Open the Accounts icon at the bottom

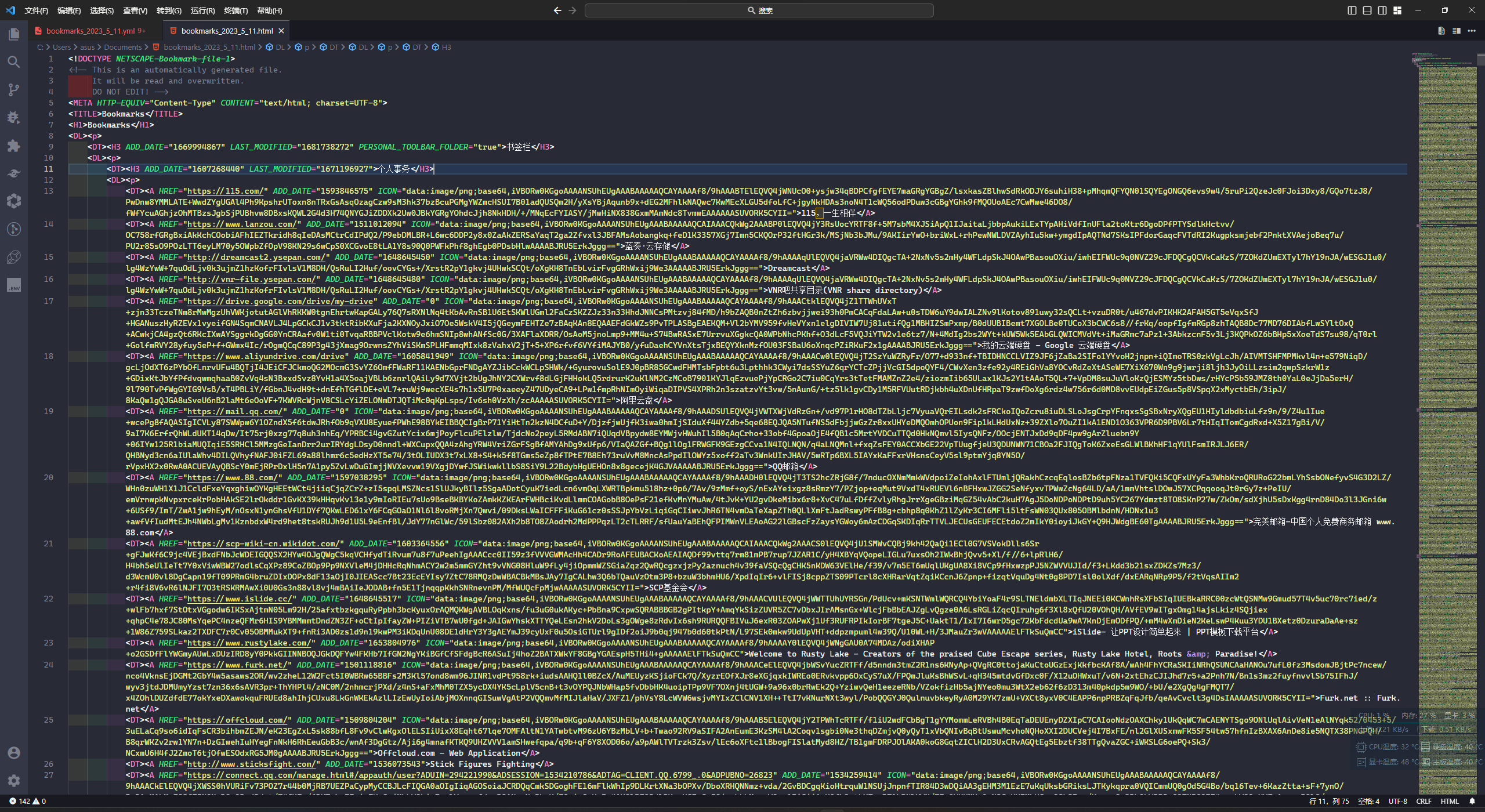14,752
